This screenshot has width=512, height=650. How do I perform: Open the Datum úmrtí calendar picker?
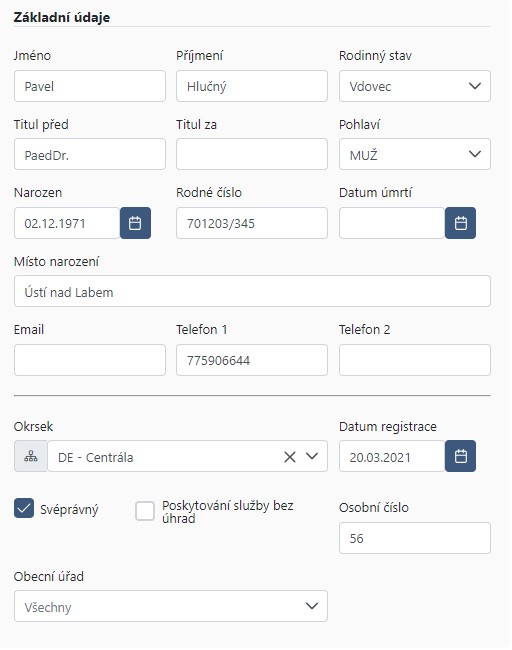coord(460,223)
